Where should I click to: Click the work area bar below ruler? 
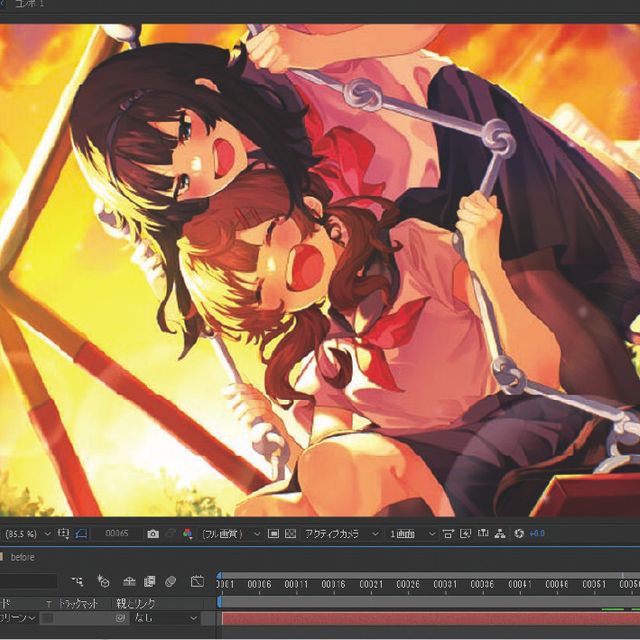coord(430,602)
